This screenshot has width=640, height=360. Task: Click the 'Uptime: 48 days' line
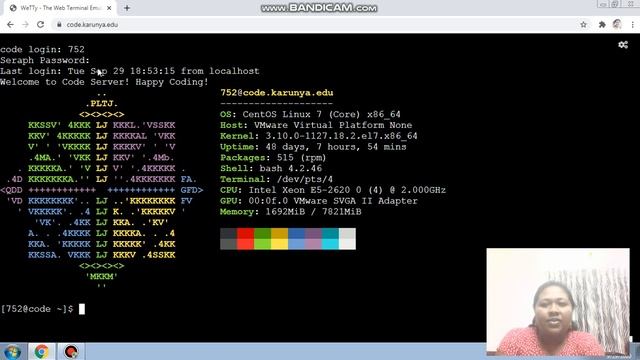click(x=313, y=147)
